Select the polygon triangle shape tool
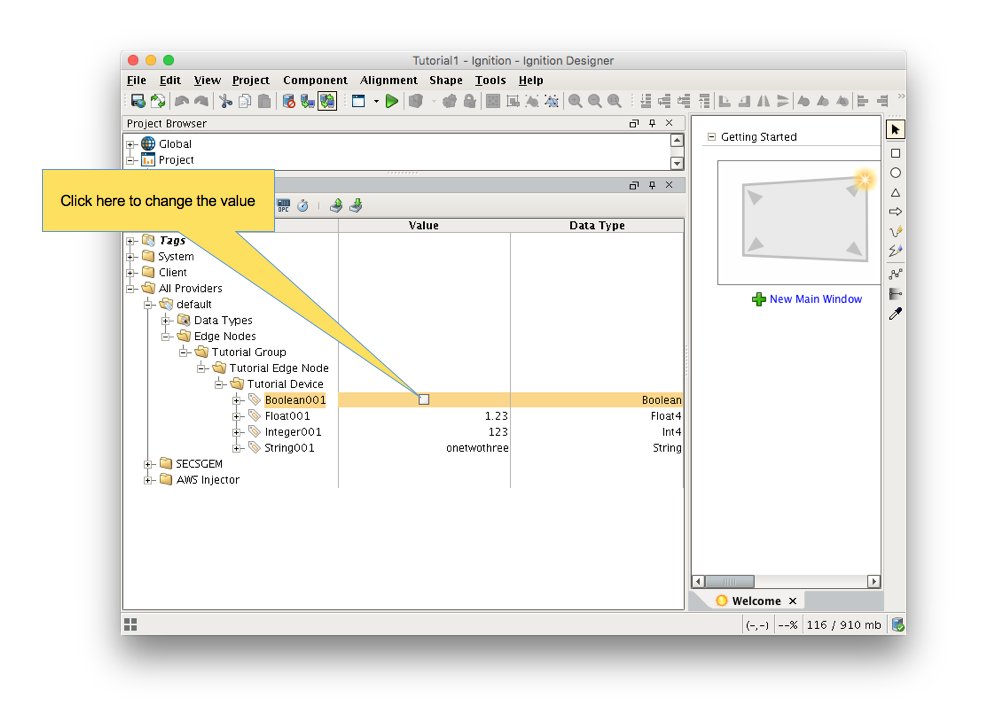This screenshot has height=728, width=986. pyautogui.click(x=895, y=193)
